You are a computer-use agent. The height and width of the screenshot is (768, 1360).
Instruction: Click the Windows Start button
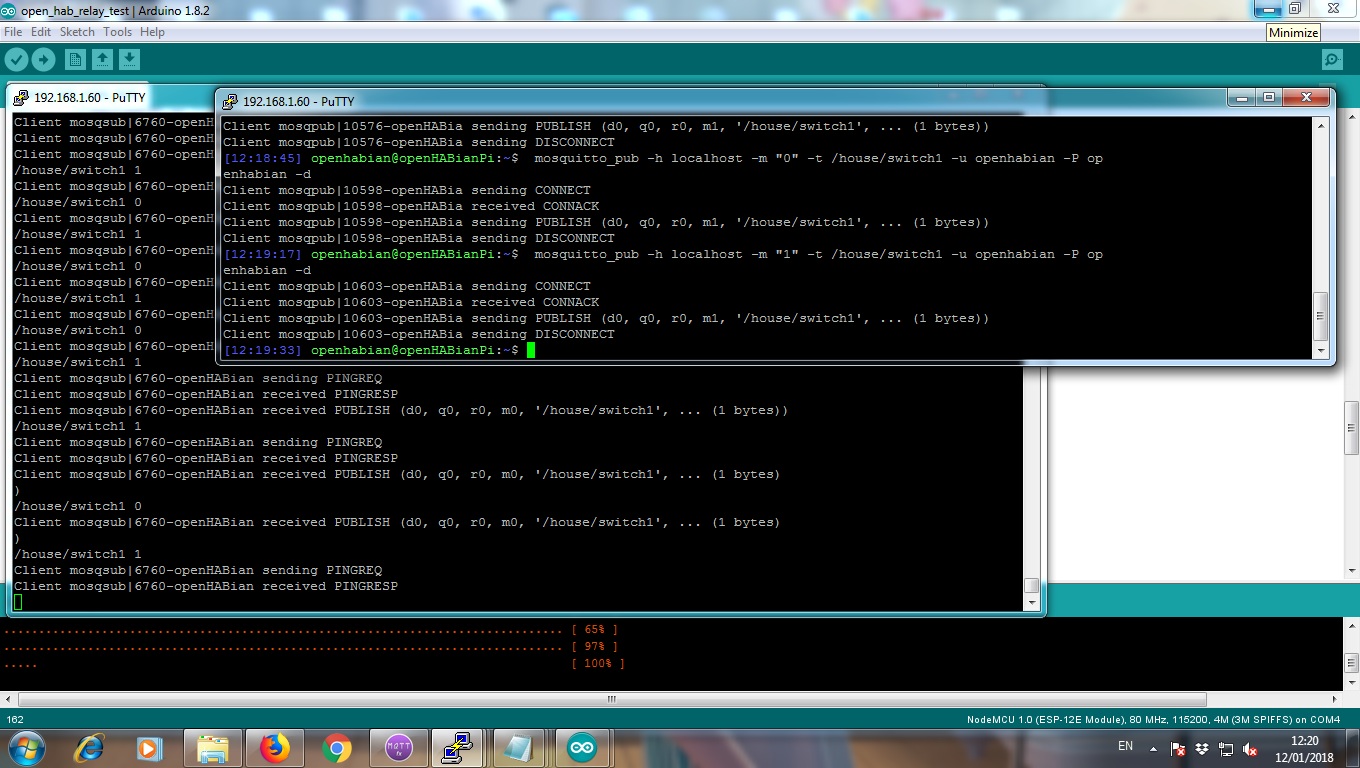coord(25,747)
